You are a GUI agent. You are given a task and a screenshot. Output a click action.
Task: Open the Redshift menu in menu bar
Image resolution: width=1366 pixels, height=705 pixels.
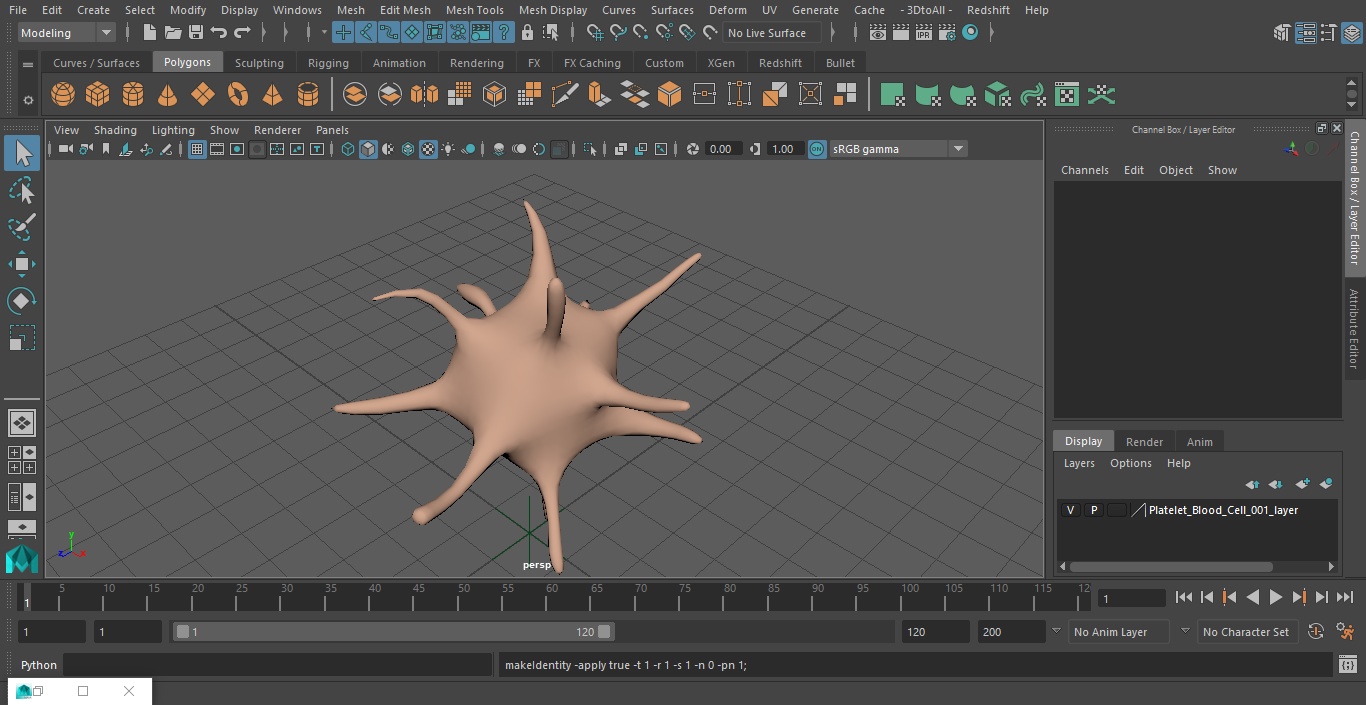(988, 10)
